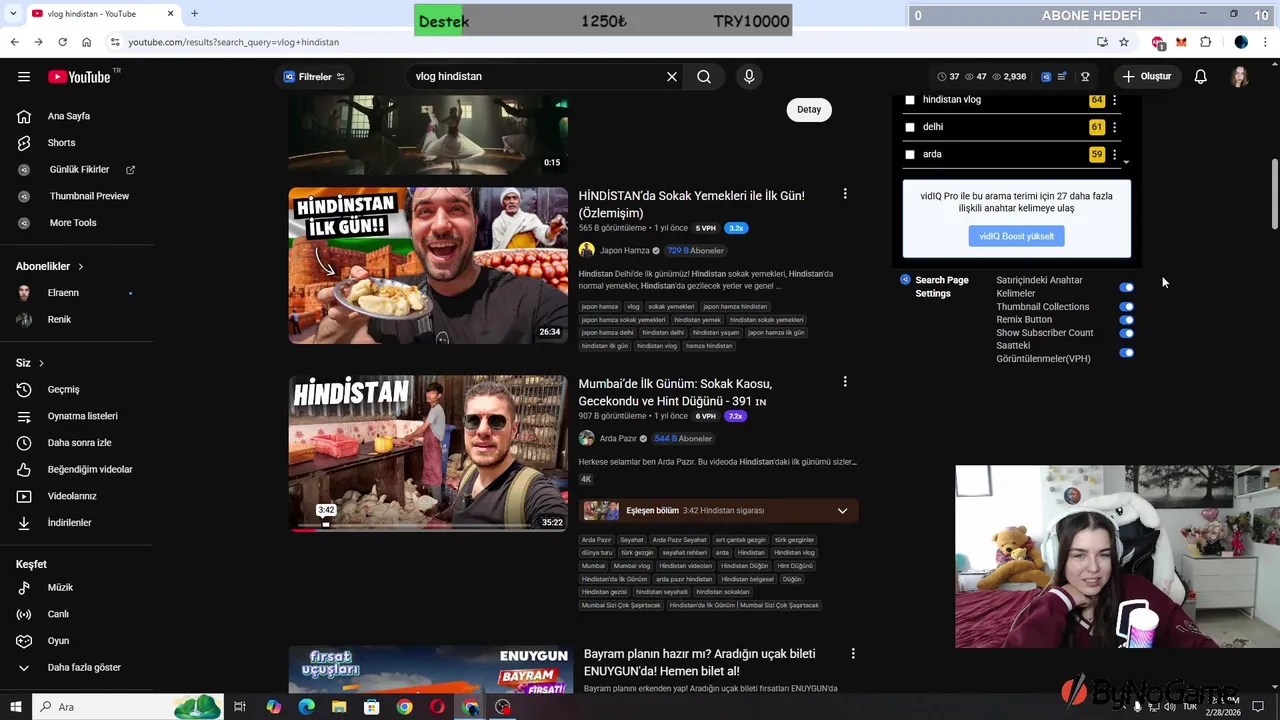
Task: Open Microsoft Edge from the taskbar
Action: (306, 707)
